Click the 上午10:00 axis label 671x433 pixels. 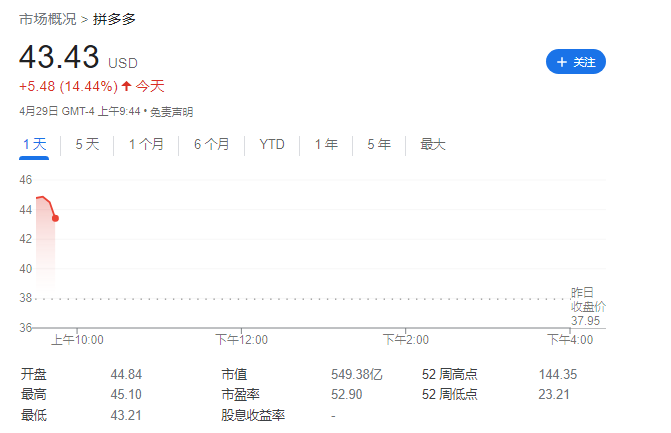point(77,340)
